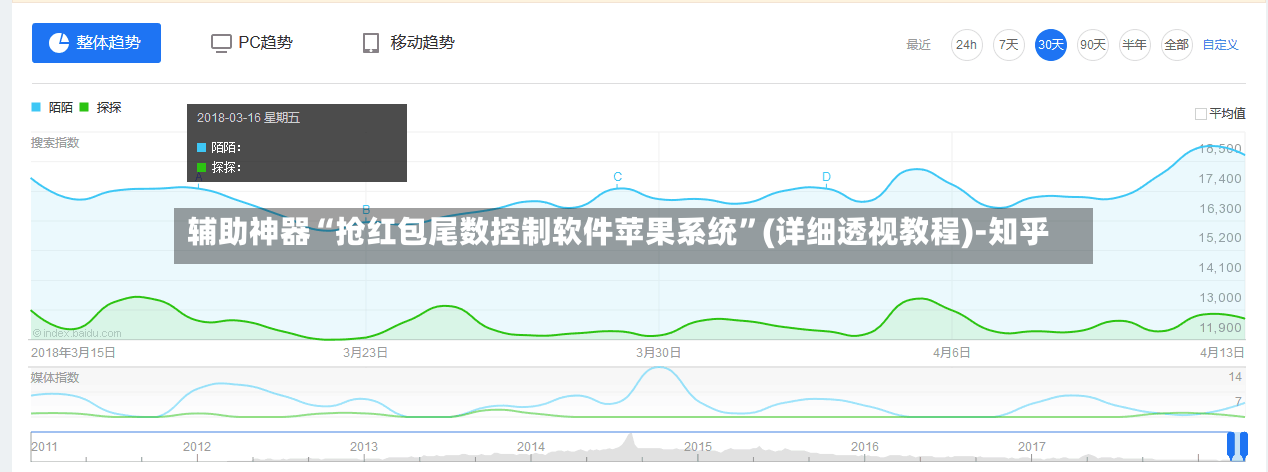Click the 2018-03-16 星期五 tooltip date
Image resolution: width=1268 pixels, height=472 pixels.
coord(248,118)
